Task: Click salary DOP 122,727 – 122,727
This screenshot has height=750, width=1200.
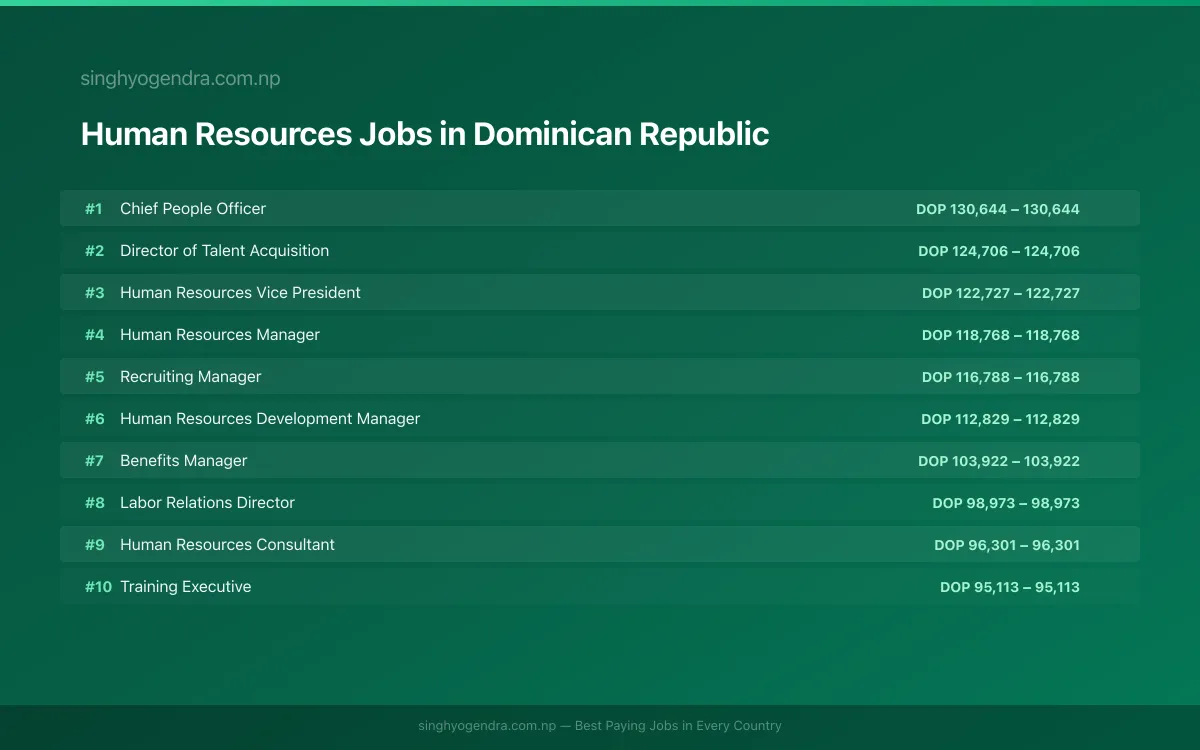Action: [x=1001, y=293]
